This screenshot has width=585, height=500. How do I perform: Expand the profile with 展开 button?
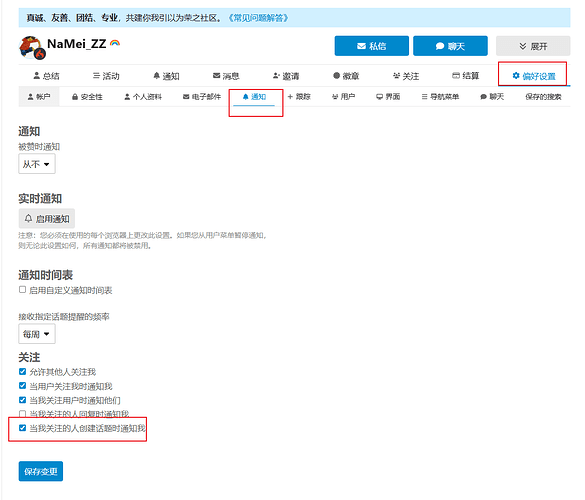(x=533, y=46)
